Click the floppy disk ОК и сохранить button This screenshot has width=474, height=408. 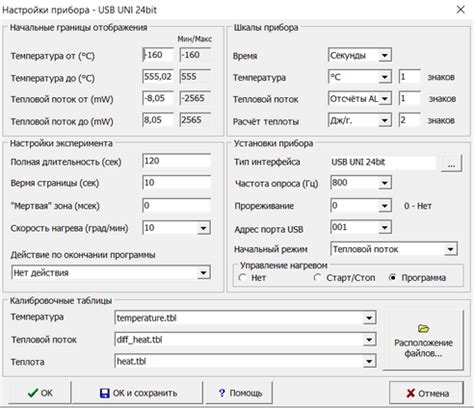pos(138,393)
